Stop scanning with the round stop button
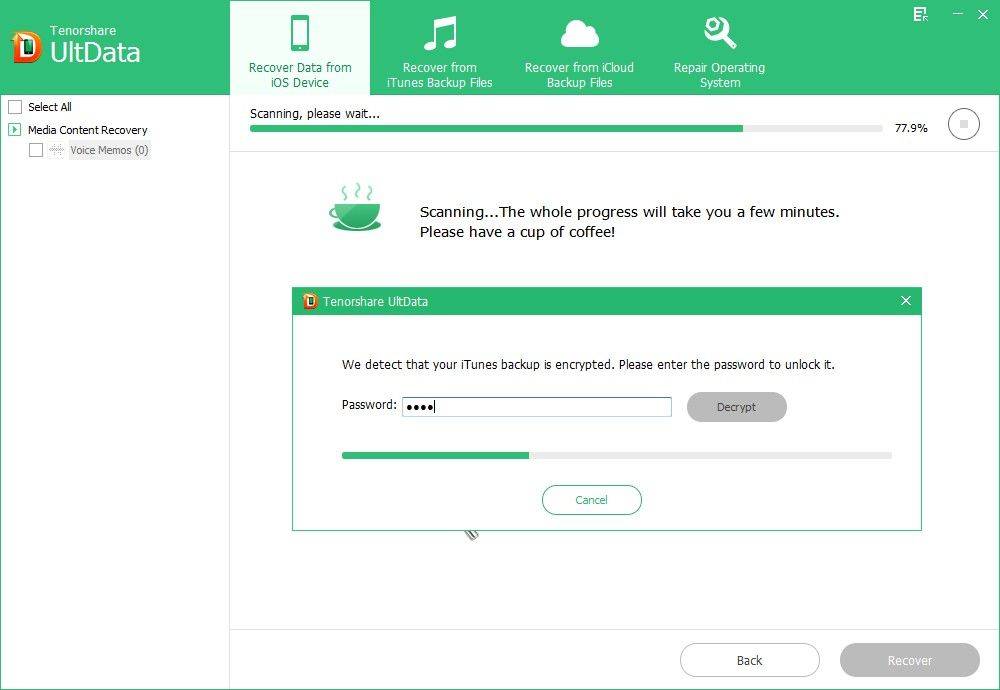The height and width of the screenshot is (690, 1000). click(964, 124)
